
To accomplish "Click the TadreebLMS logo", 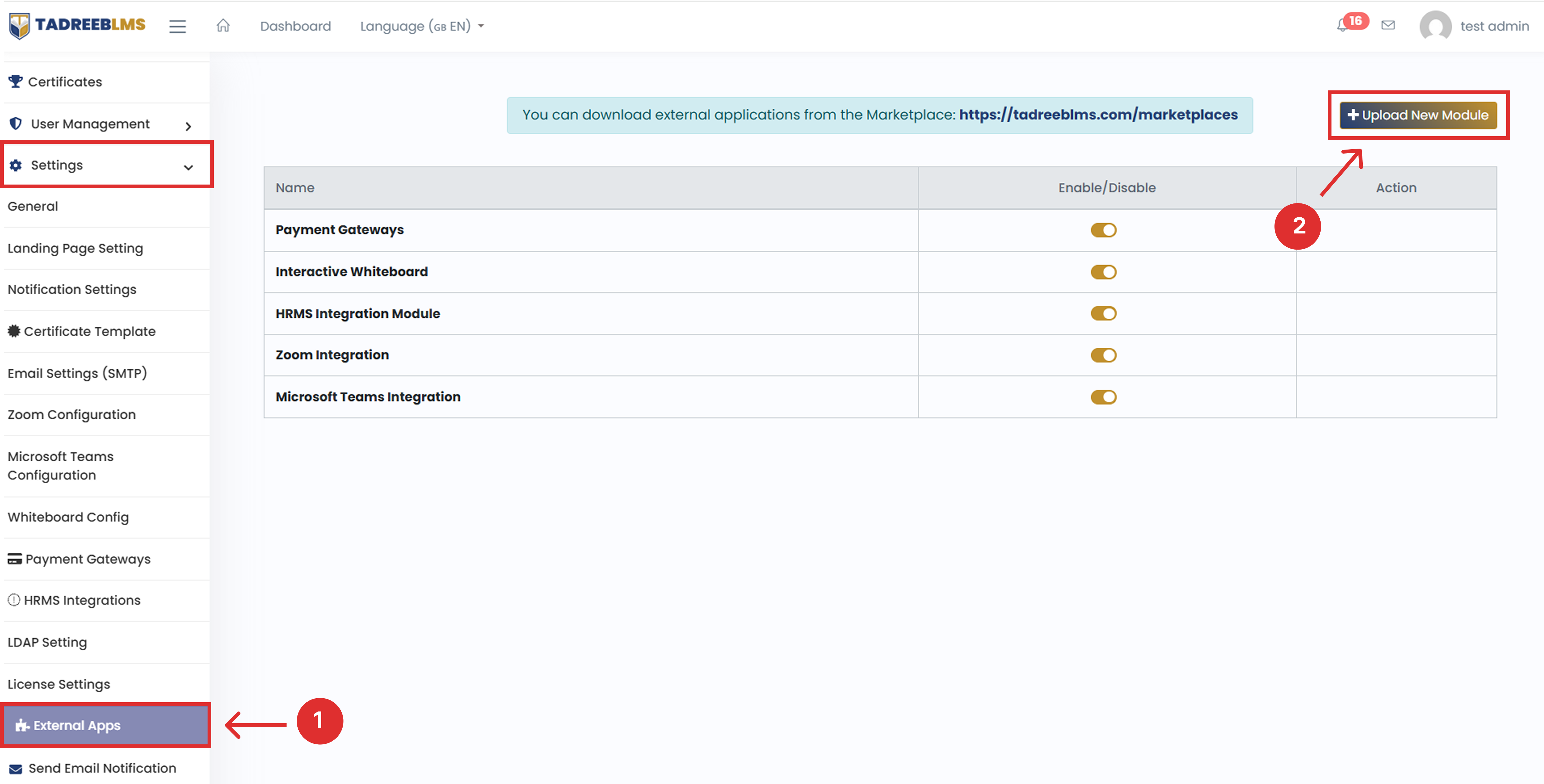I will coord(77,25).
